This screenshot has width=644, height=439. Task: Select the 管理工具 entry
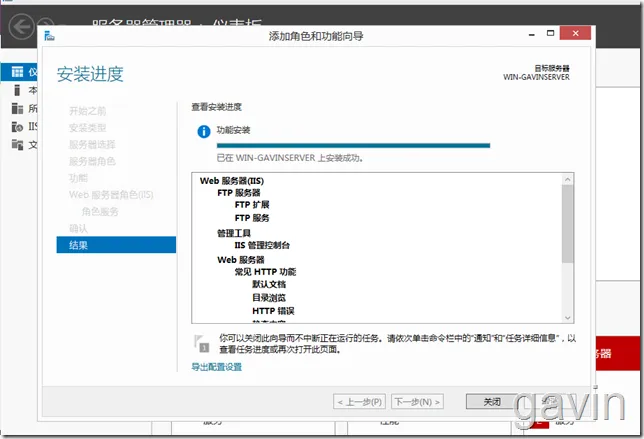[x=234, y=233]
